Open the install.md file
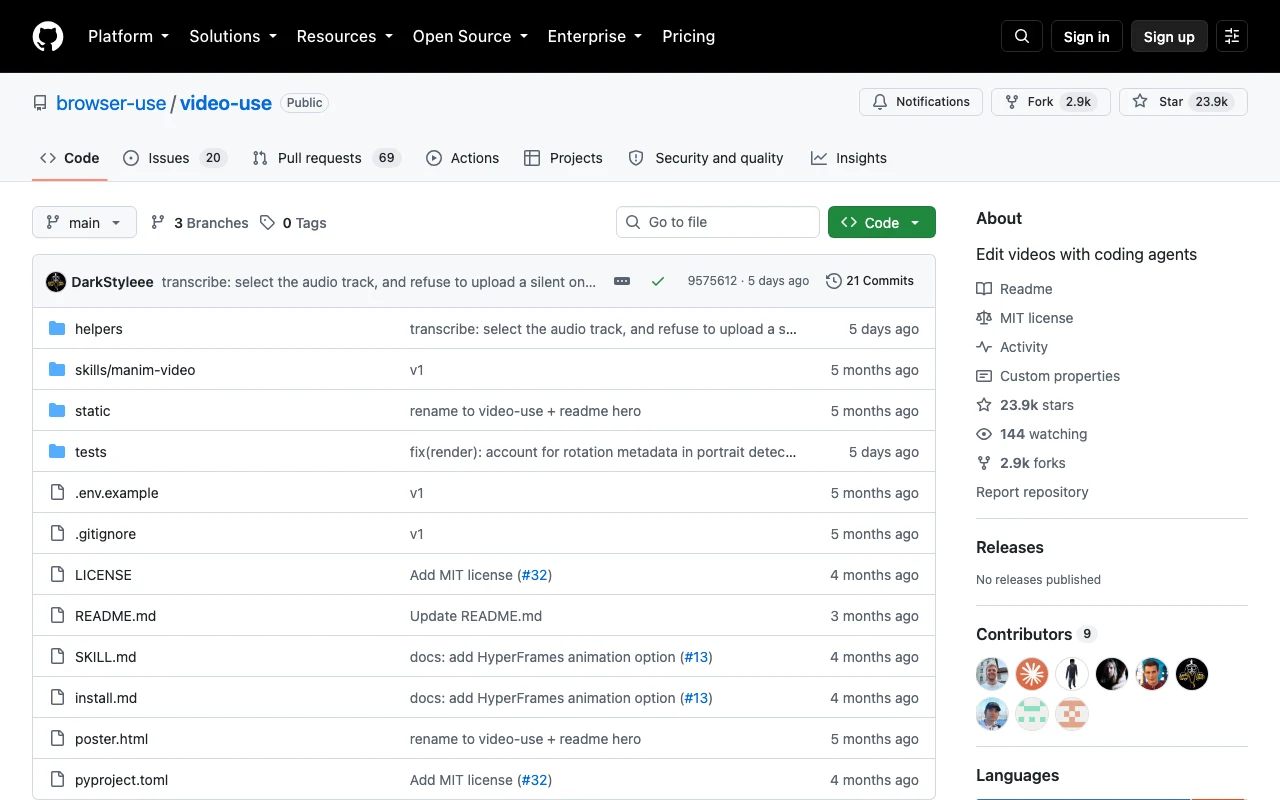Screen dimensions: 1280x800 point(106,698)
